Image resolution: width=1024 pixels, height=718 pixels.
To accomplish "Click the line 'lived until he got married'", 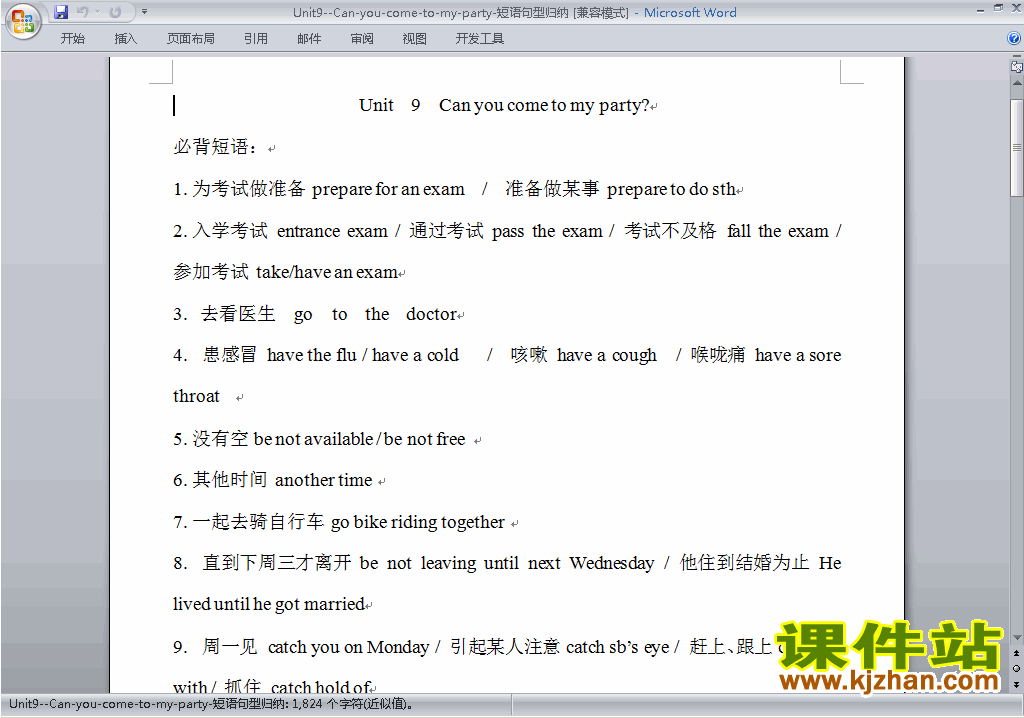I will click(x=268, y=604).
